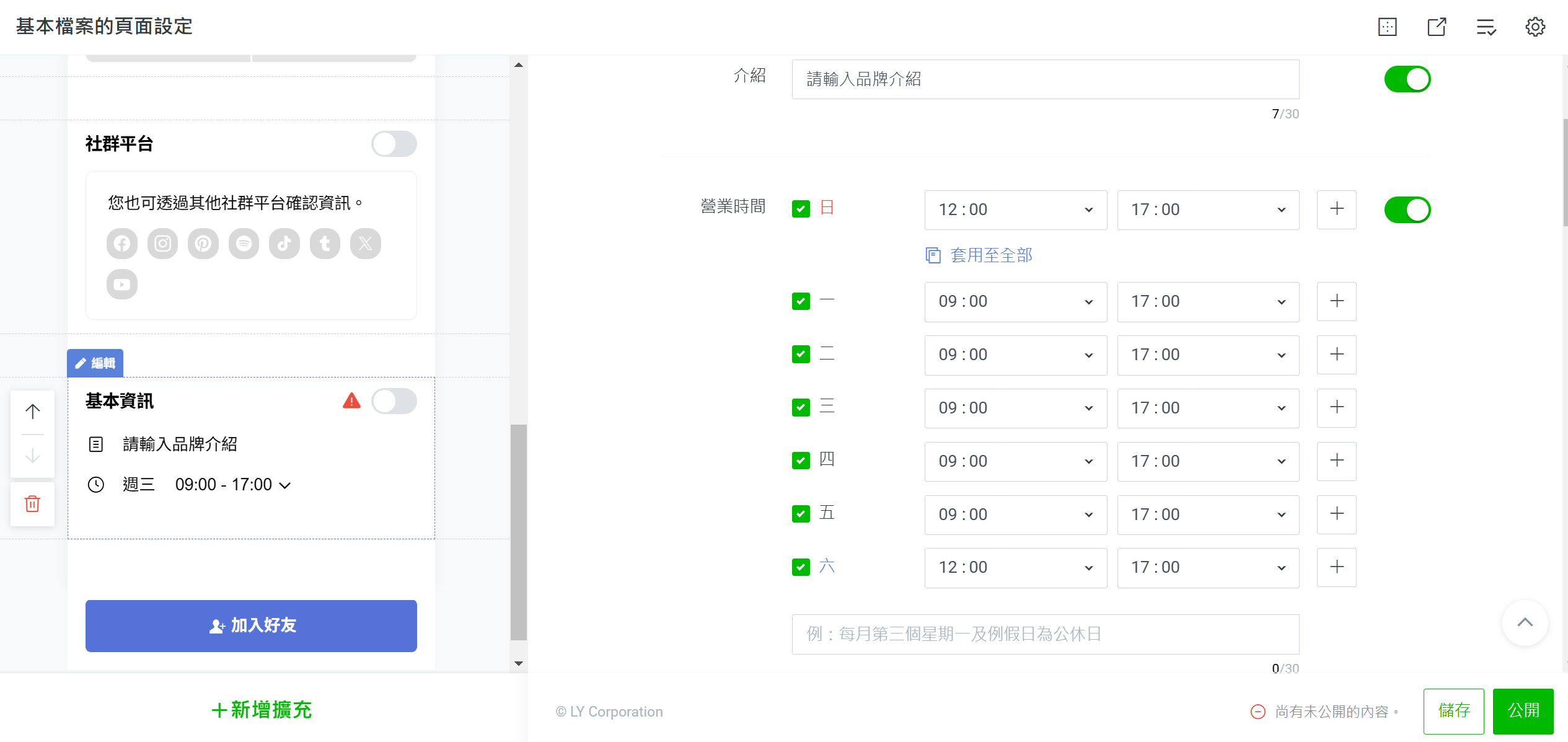The image size is (1568, 742).
Task: Open preview in external window
Action: tap(1437, 27)
